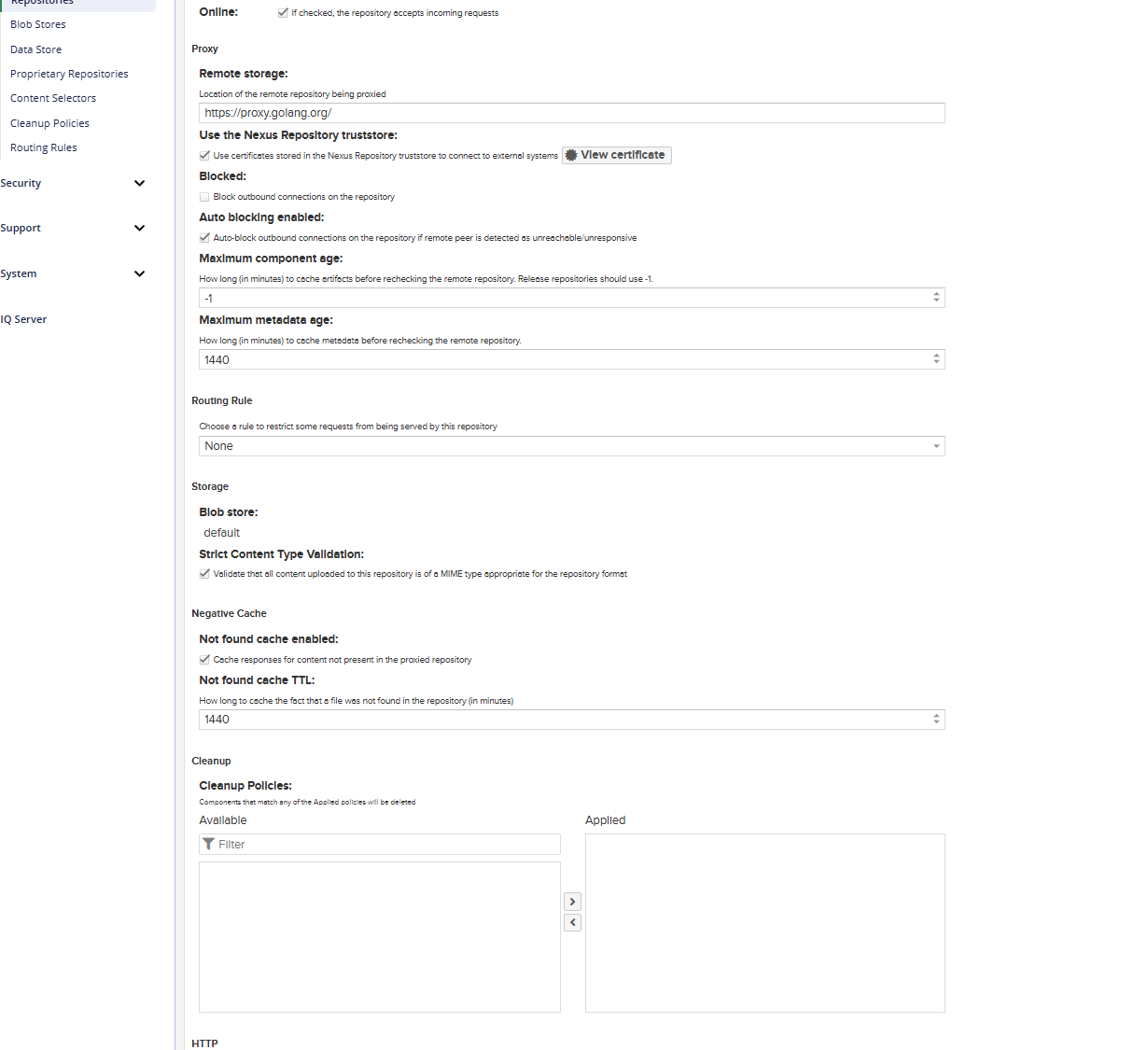The height and width of the screenshot is (1050, 1148).
Task: Focus the cleanup policies Filter box
Action: click(x=385, y=844)
